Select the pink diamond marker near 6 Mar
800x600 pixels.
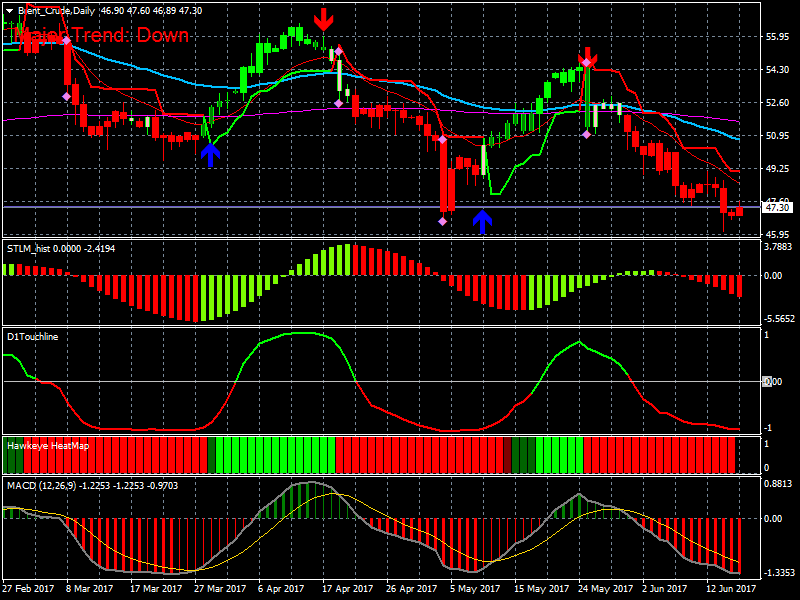click(67, 97)
